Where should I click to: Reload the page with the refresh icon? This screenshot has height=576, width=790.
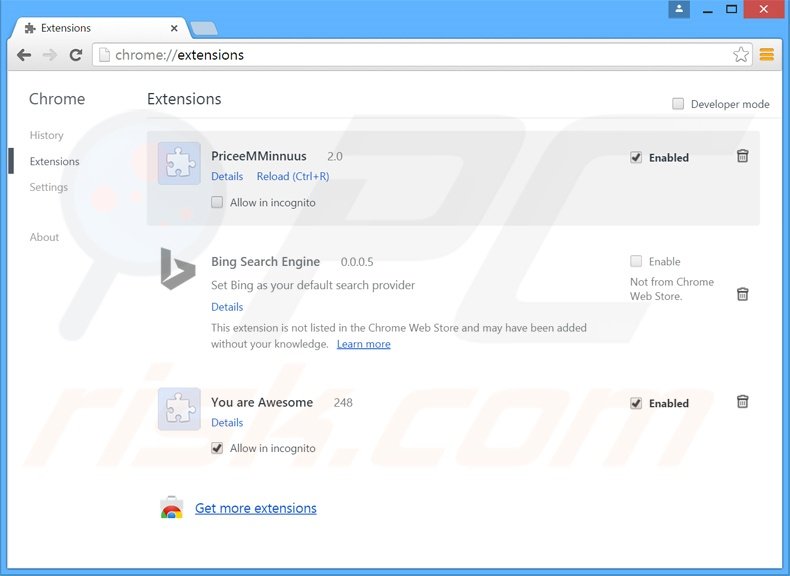(76, 55)
